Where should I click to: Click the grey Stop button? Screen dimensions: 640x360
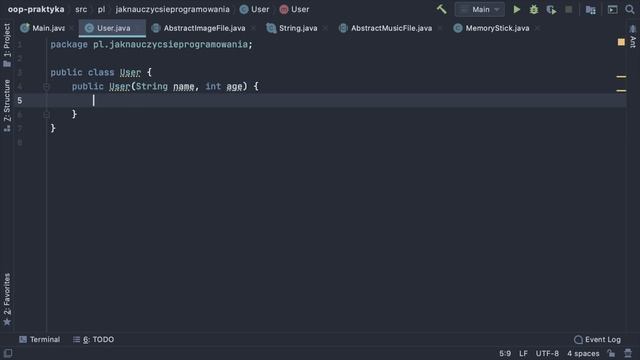coord(569,9)
